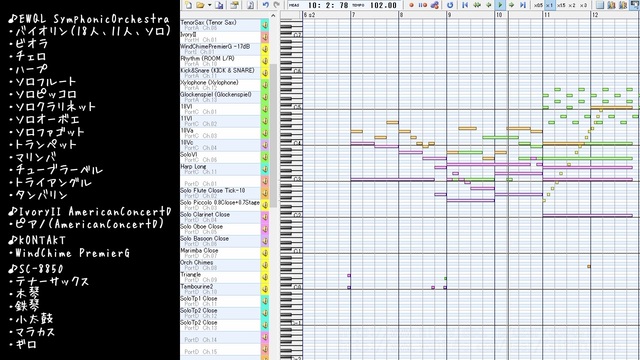Screen dimensions: 640x360
Task: Click the tempo value 102.00
Action: [383, 5]
